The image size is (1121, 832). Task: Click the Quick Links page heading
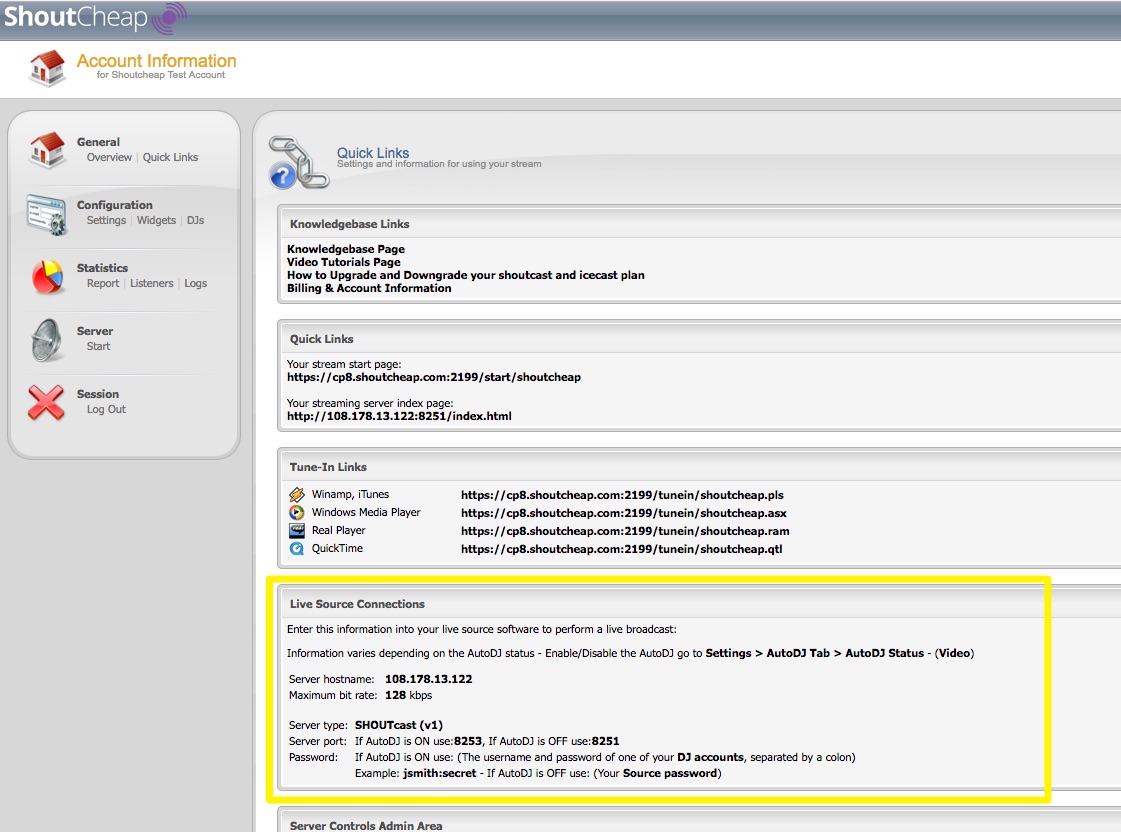pos(373,152)
